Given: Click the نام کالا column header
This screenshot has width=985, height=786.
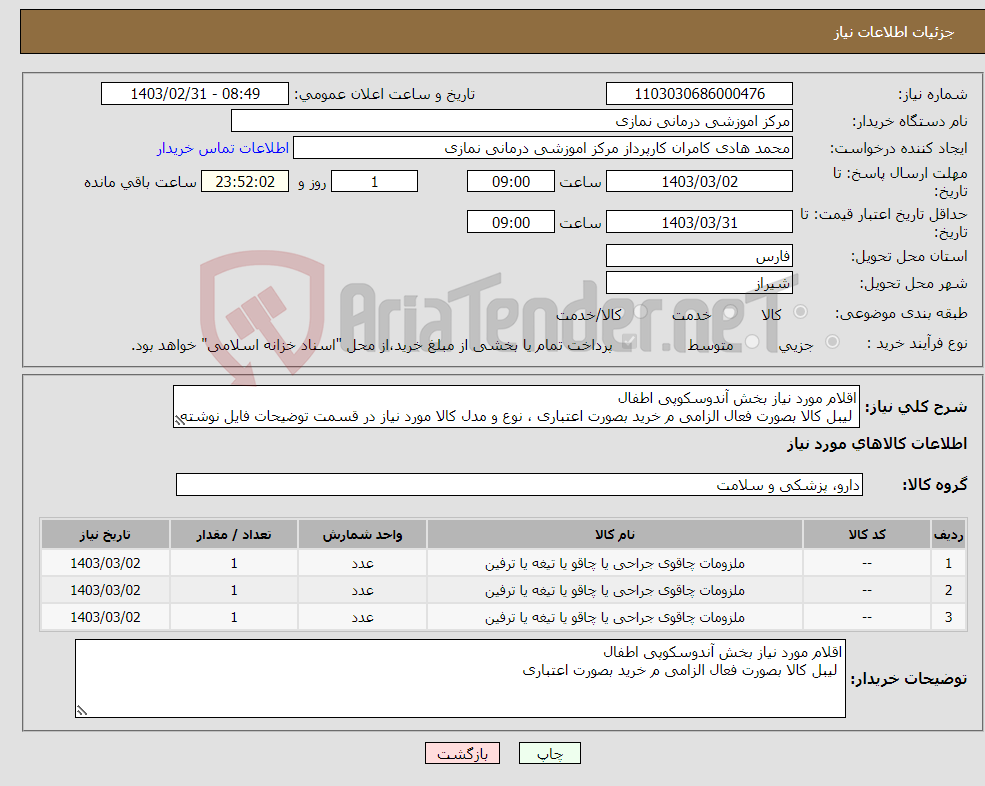Looking at the screenshot, I should 615,535.
